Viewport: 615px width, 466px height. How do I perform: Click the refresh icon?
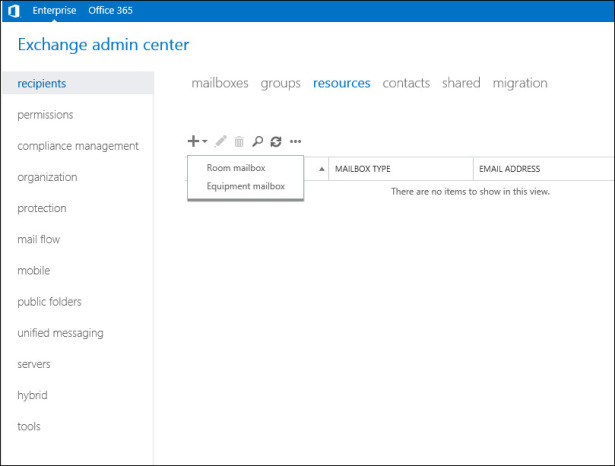(276, 141)
